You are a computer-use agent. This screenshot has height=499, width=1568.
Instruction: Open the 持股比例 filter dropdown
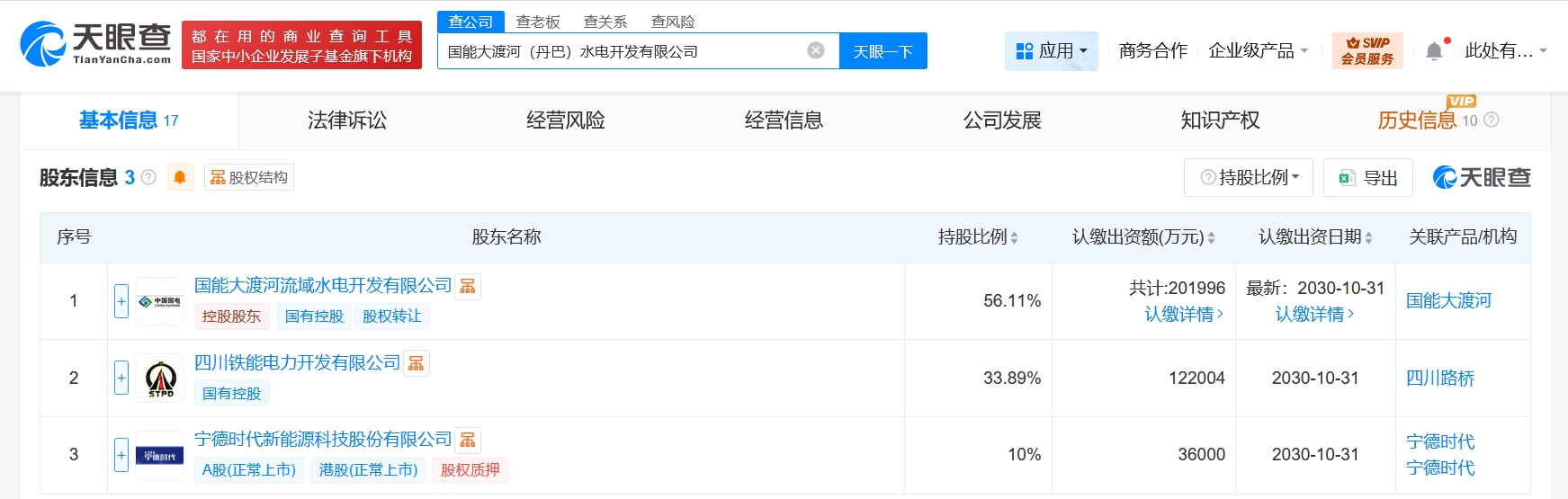coord(1249,178)
